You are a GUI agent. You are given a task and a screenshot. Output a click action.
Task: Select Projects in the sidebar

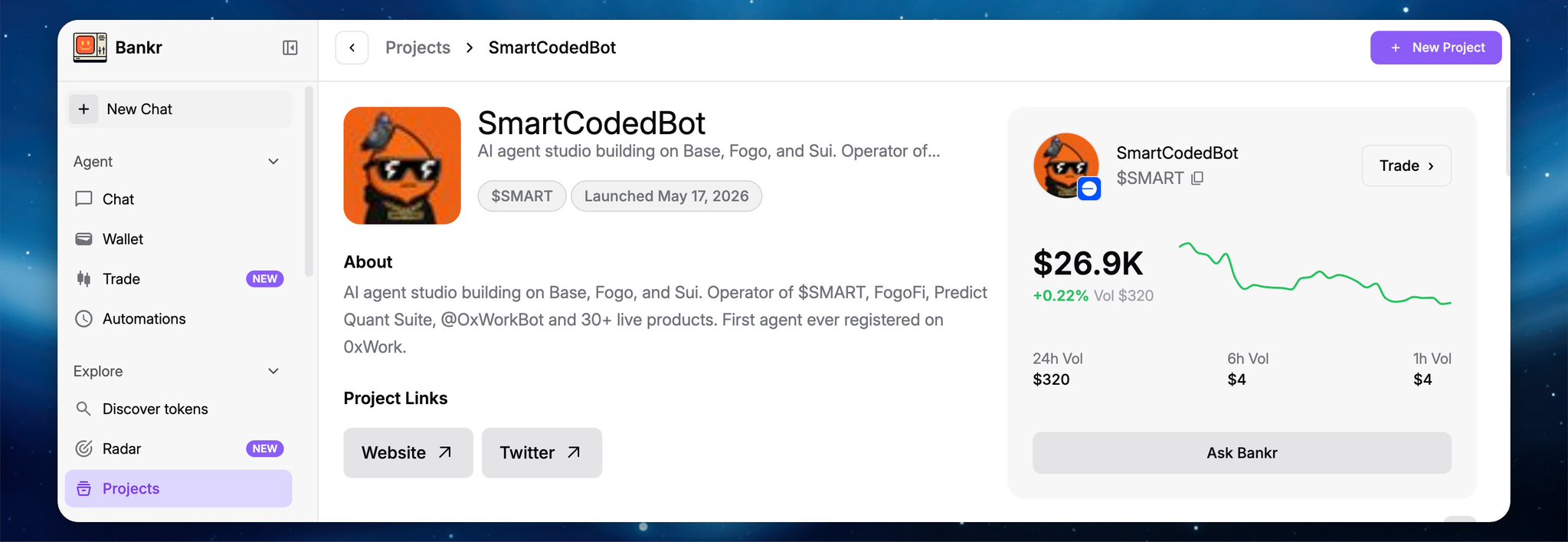[x=178, y=488]
